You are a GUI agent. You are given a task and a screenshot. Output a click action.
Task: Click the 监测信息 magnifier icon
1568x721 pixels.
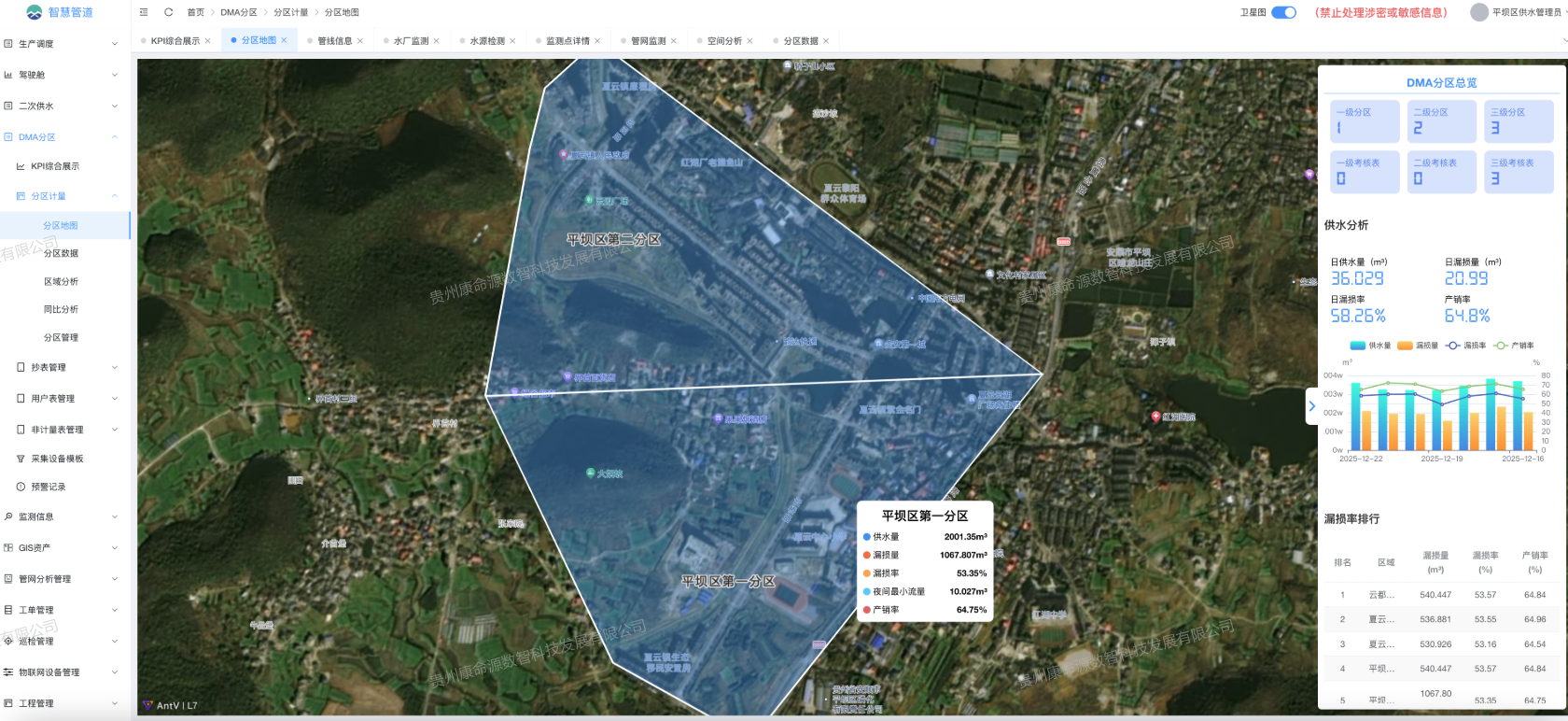coord(8,516)
